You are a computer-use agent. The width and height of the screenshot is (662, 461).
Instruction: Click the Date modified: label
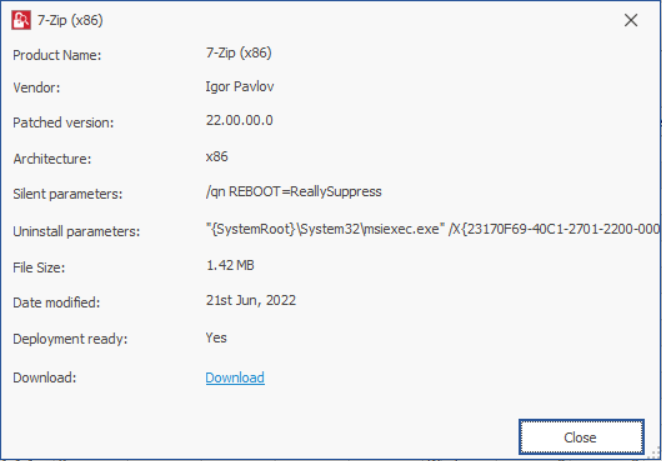[57, 303]
